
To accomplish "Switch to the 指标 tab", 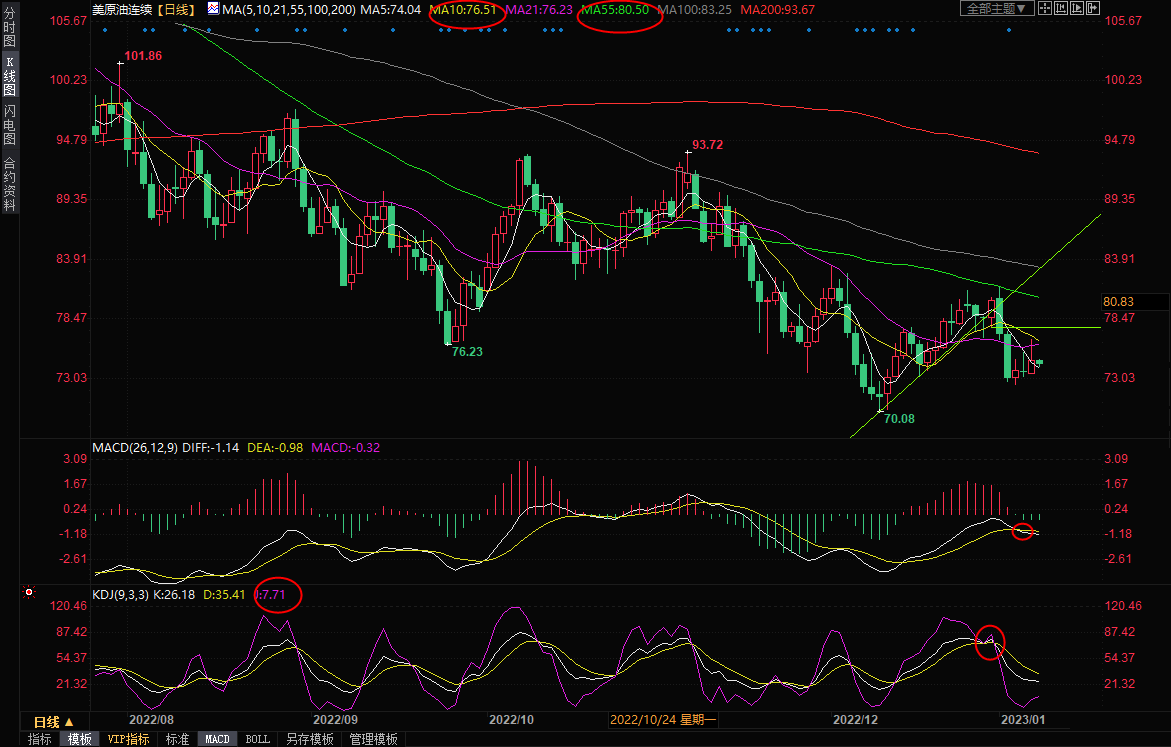I will 40,739.
